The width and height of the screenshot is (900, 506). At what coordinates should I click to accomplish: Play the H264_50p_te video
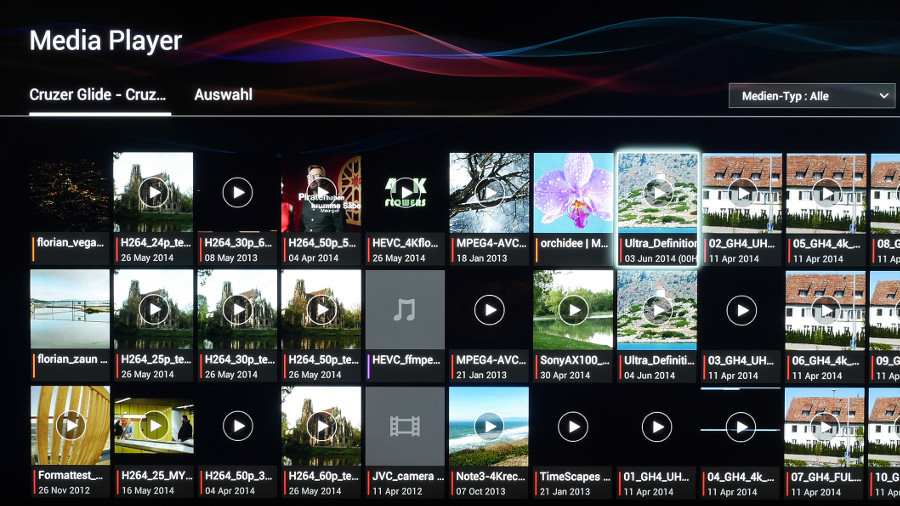(321, 309)
